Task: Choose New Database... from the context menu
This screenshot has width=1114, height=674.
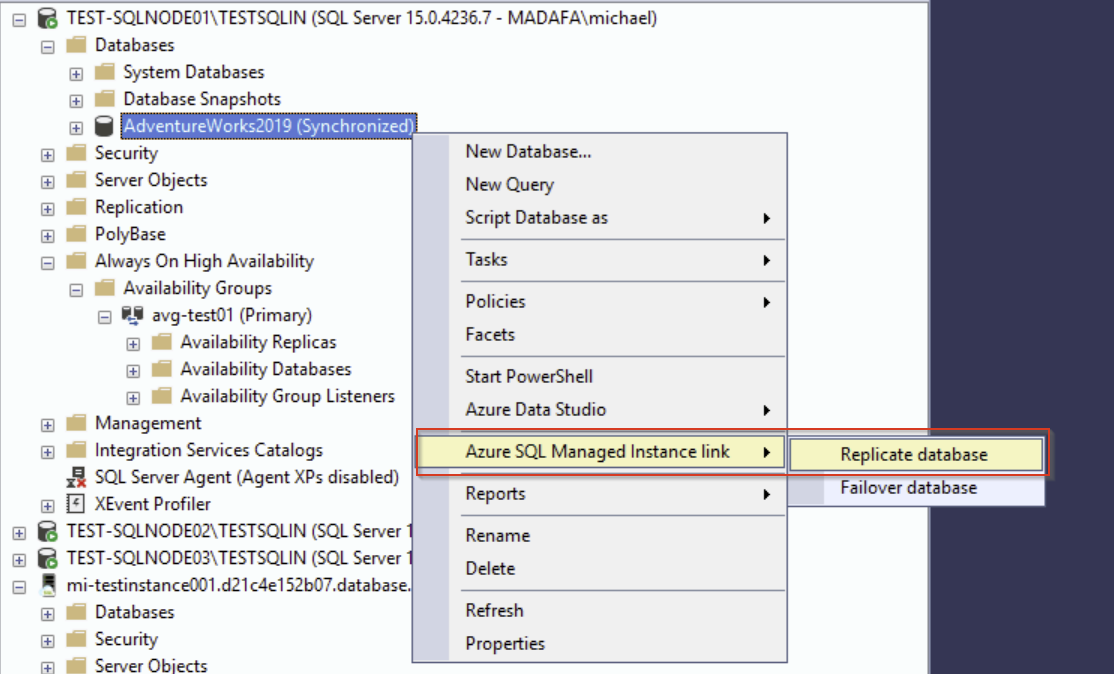Action: coord(600,151)
